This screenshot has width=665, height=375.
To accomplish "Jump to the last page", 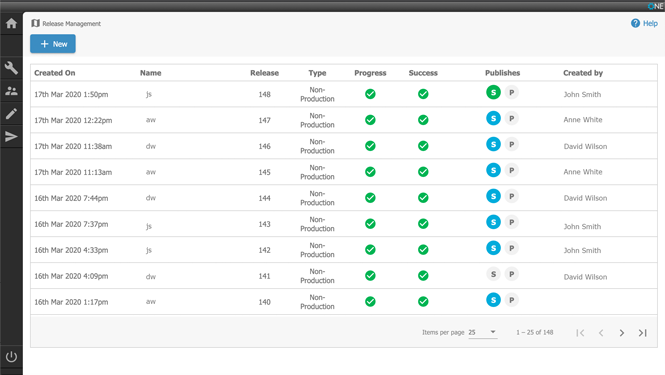I will [x=643, y=333].
